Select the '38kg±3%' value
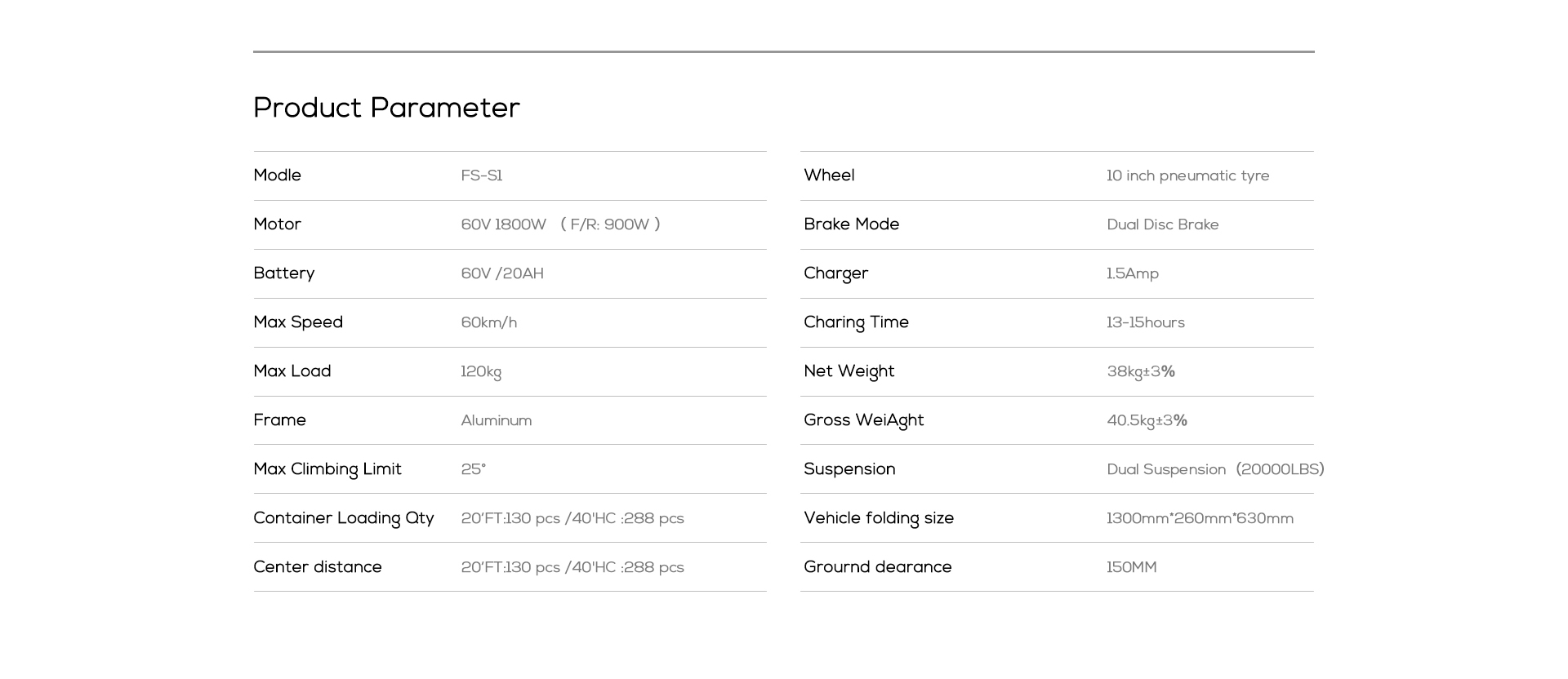The height and width of the screenshot is (679, 1568). (x=1141, y=372)
